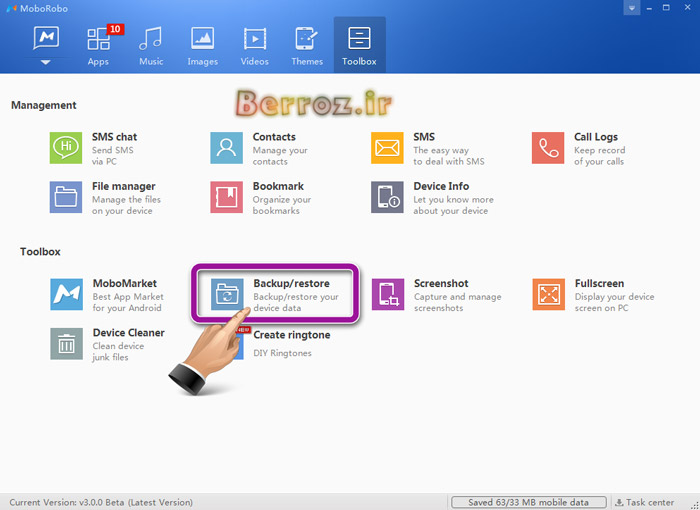
Task: Launch the File manager folder icon
Action: (66, 197)
